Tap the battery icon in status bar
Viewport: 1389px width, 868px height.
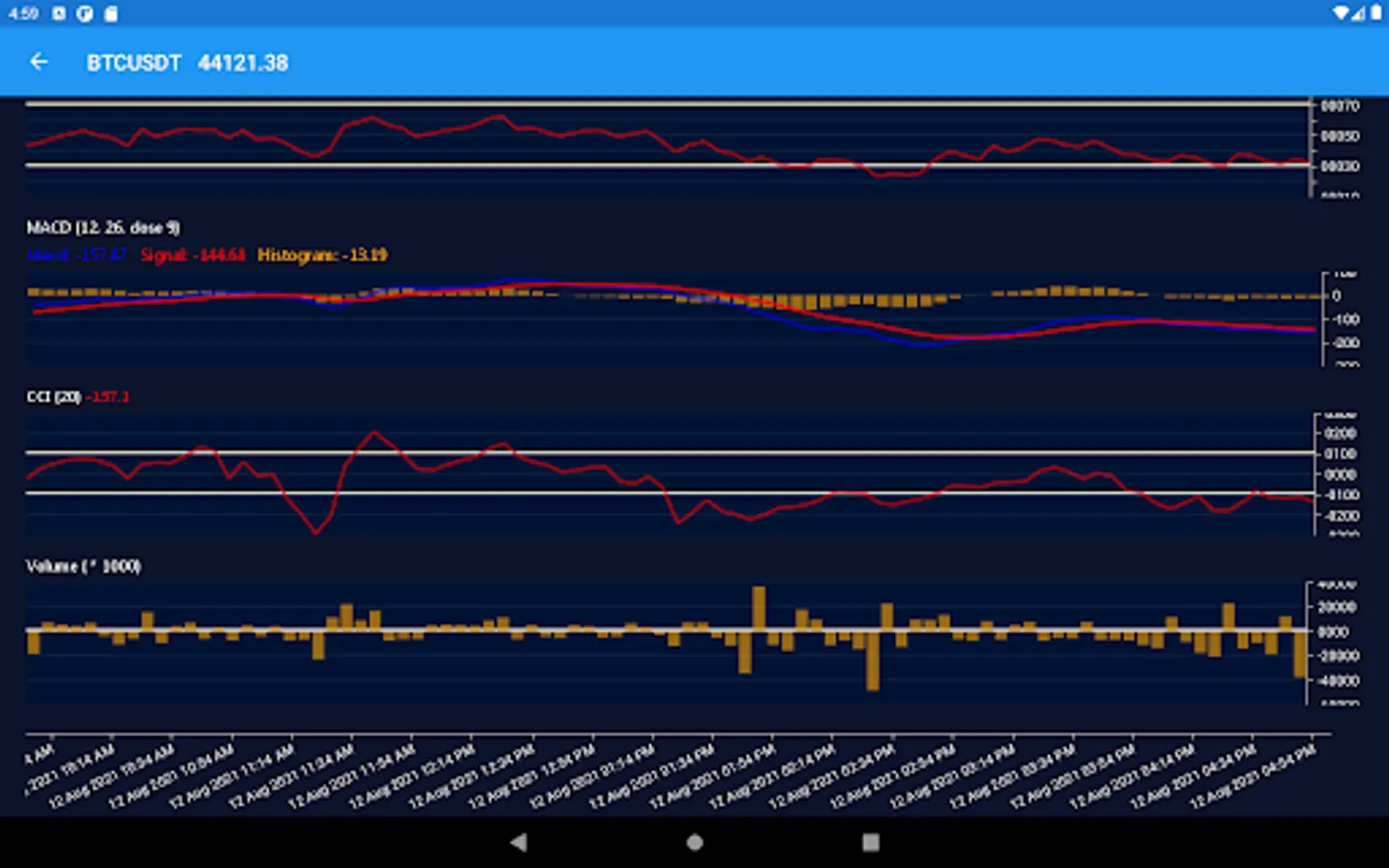pyautogui.click(x=1376, y=14)
